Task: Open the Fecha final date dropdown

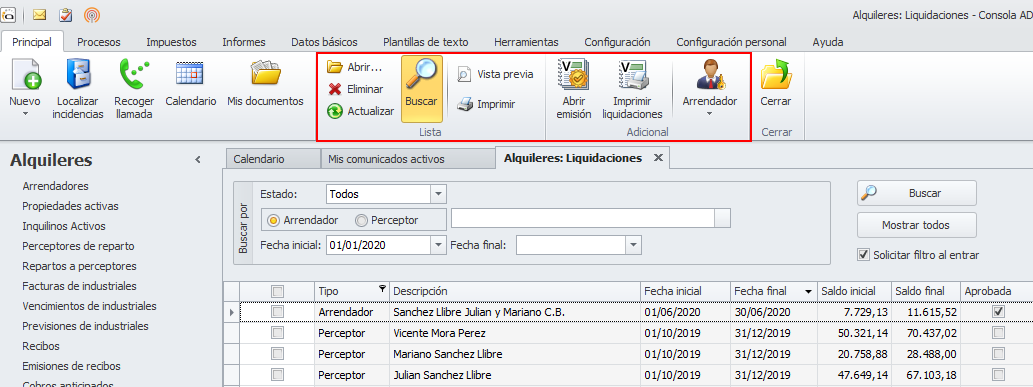Action: (x=633, y=245)
